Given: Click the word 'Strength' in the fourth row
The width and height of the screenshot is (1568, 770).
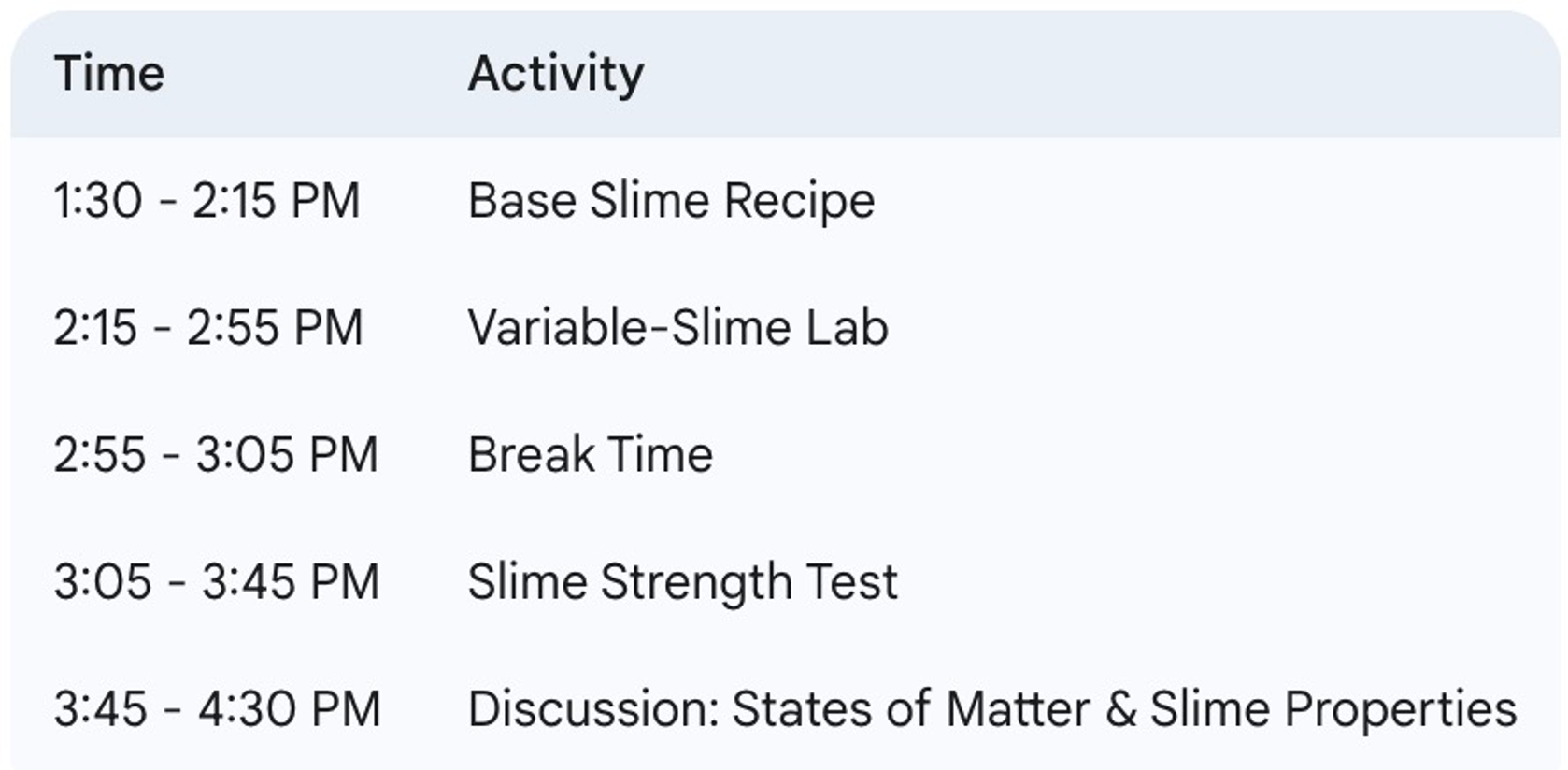Looking at the screenshot, I should coord(696,582).
